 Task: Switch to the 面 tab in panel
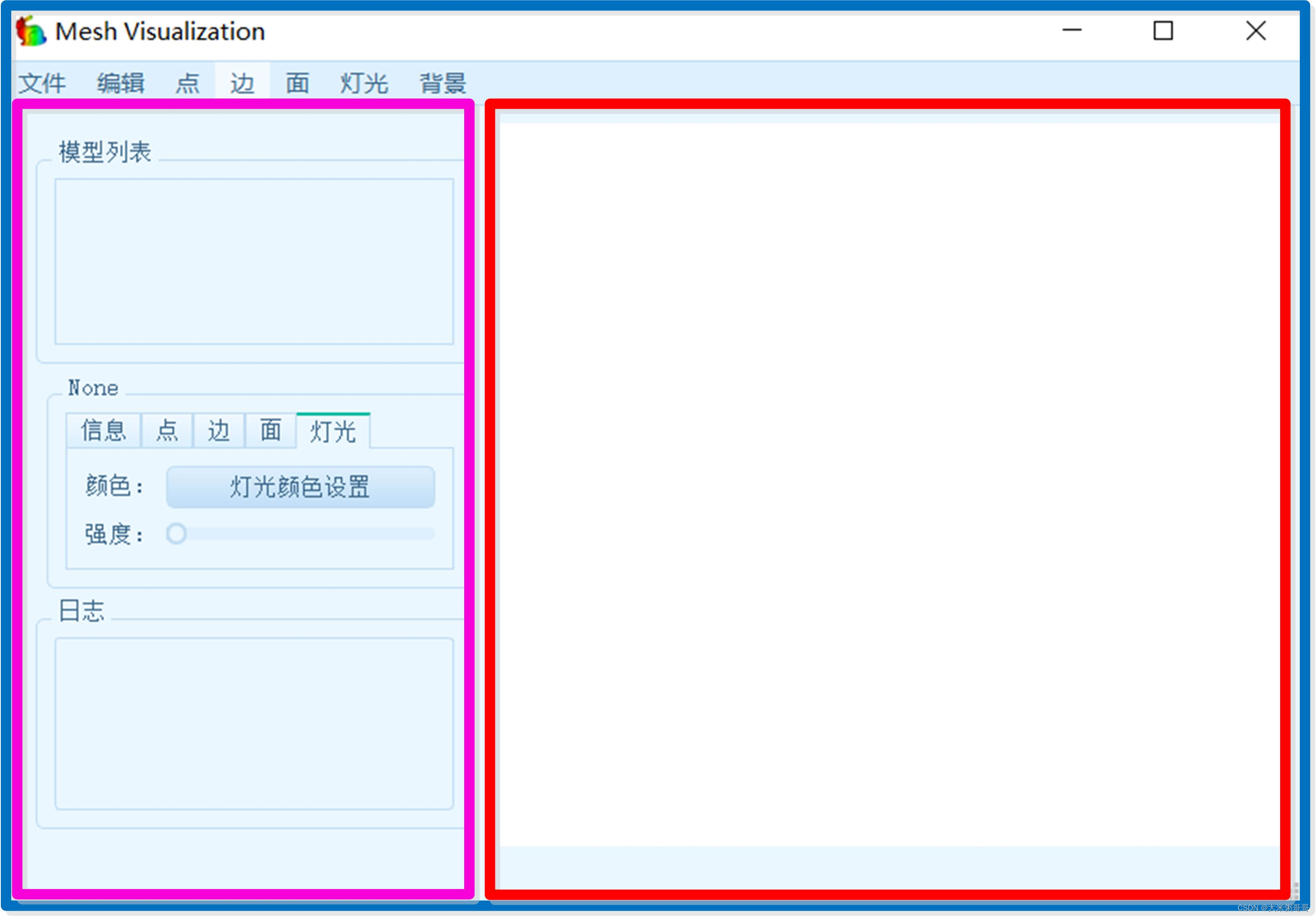point(271,430)
